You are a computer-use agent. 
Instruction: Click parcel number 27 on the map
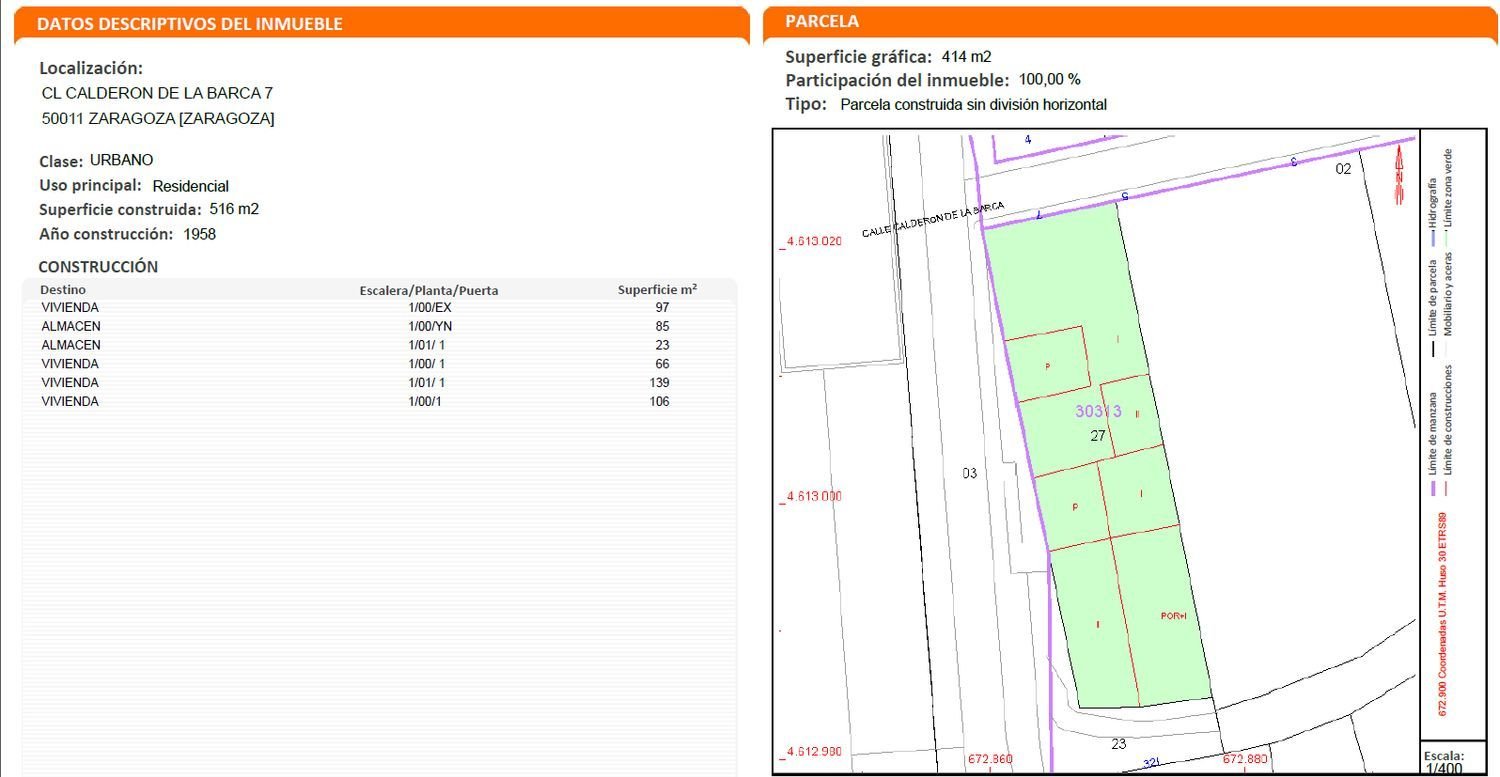[x=1098, y=435]
